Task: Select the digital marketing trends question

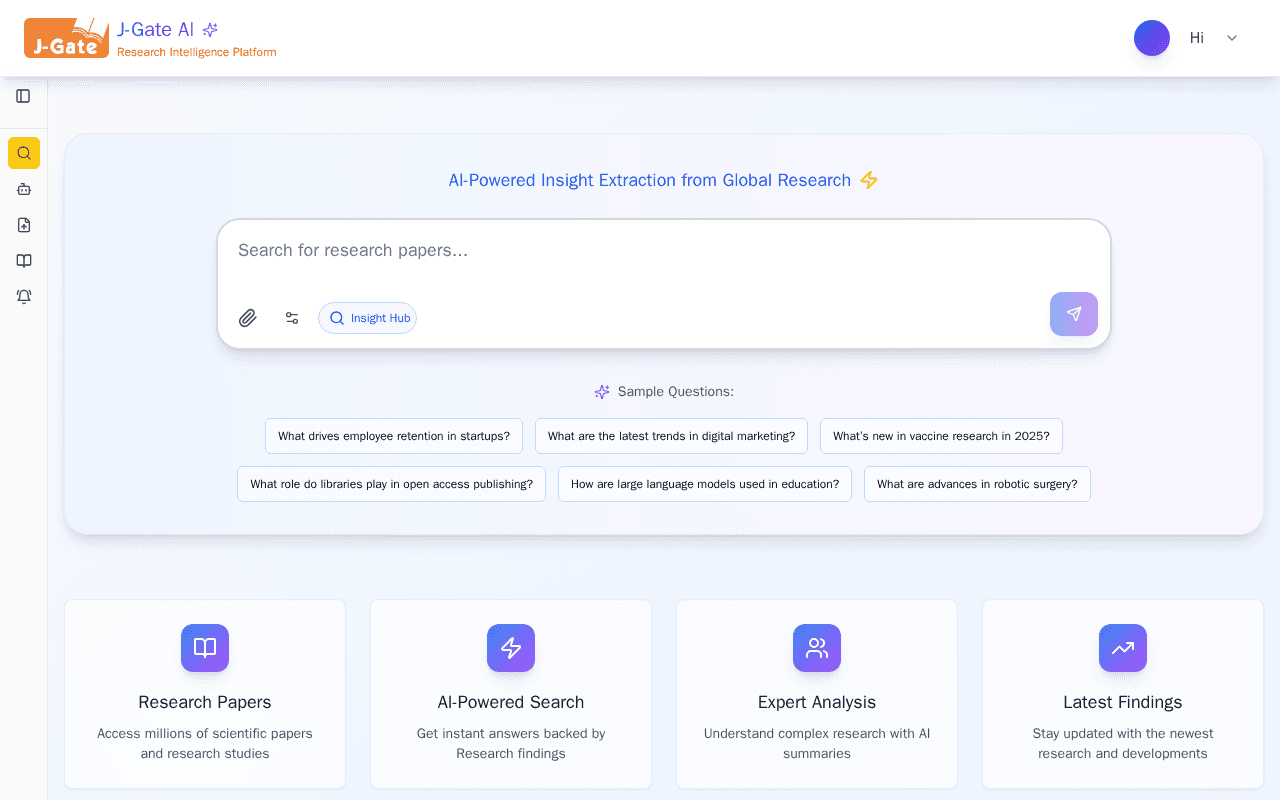Action: point(672,436)
